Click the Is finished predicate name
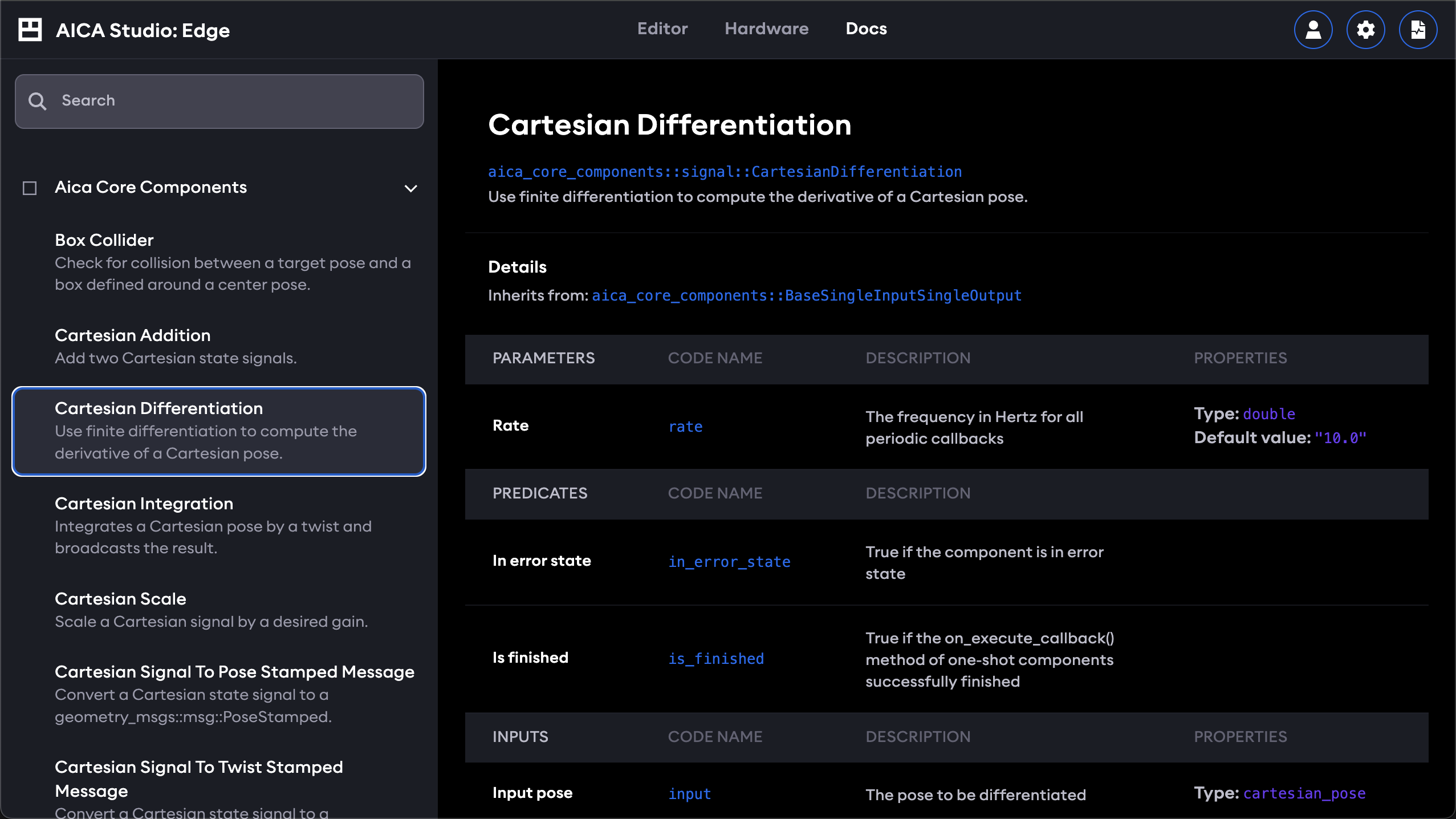Screen dimensions: 1456x819 coord(530,658)
